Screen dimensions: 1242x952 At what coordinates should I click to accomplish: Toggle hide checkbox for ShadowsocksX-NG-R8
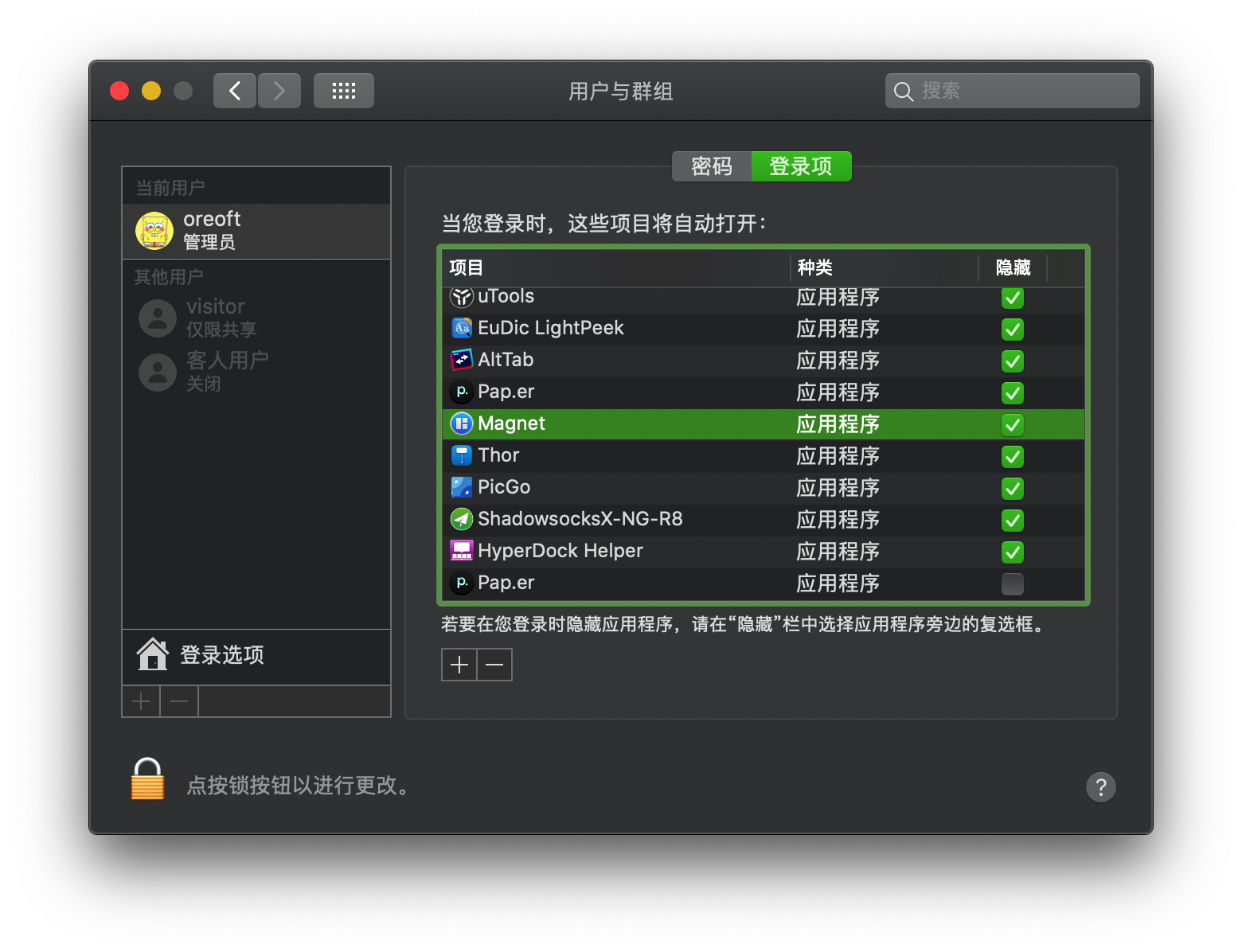tap(1013, 521)
